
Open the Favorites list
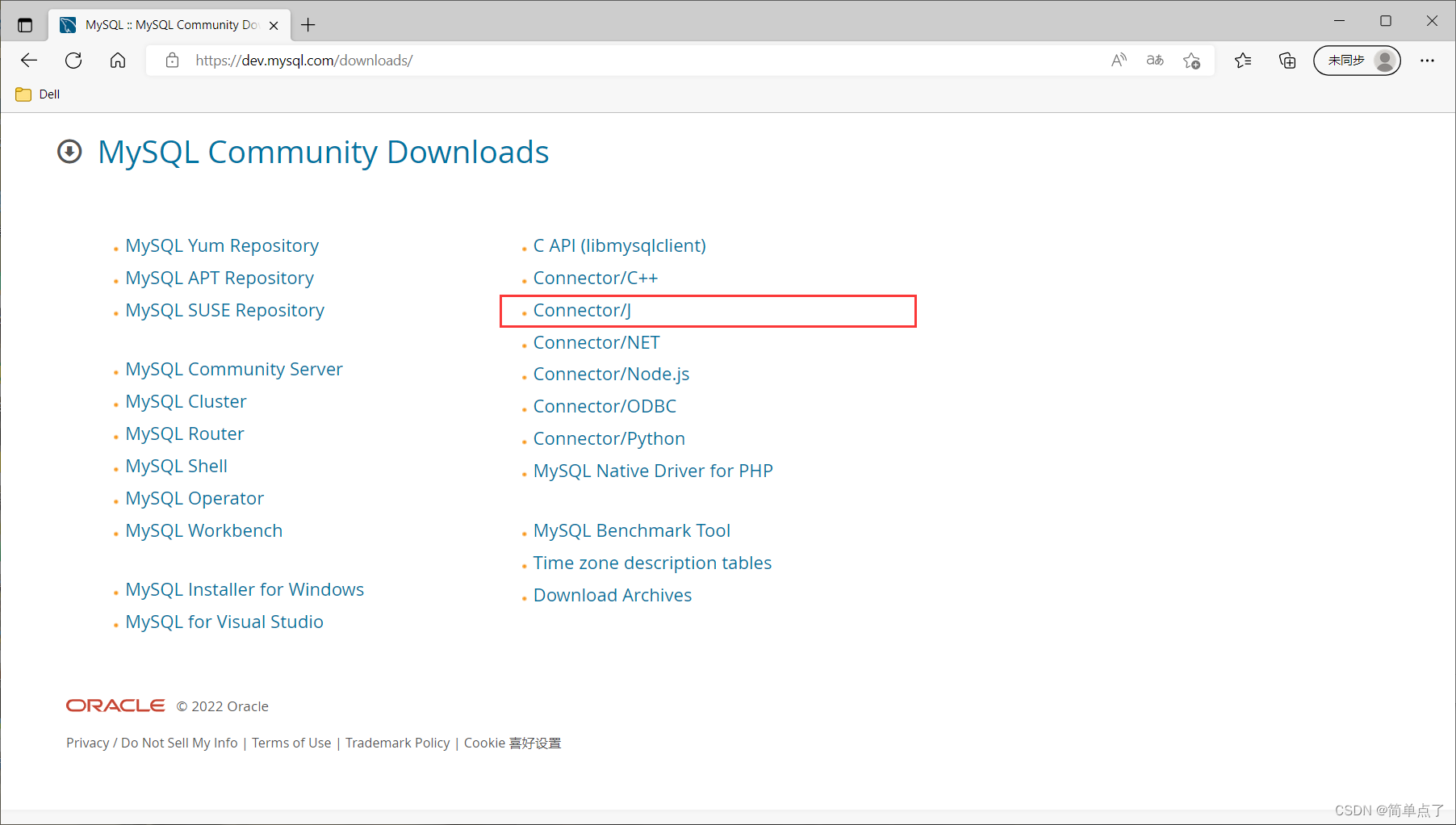pos(1243,61)
